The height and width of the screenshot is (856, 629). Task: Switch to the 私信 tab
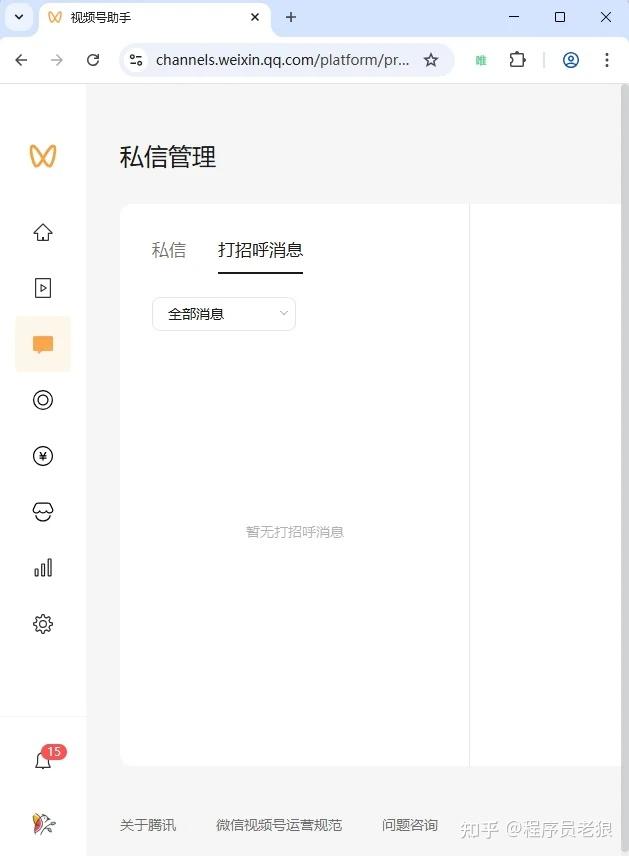point(169,250)
